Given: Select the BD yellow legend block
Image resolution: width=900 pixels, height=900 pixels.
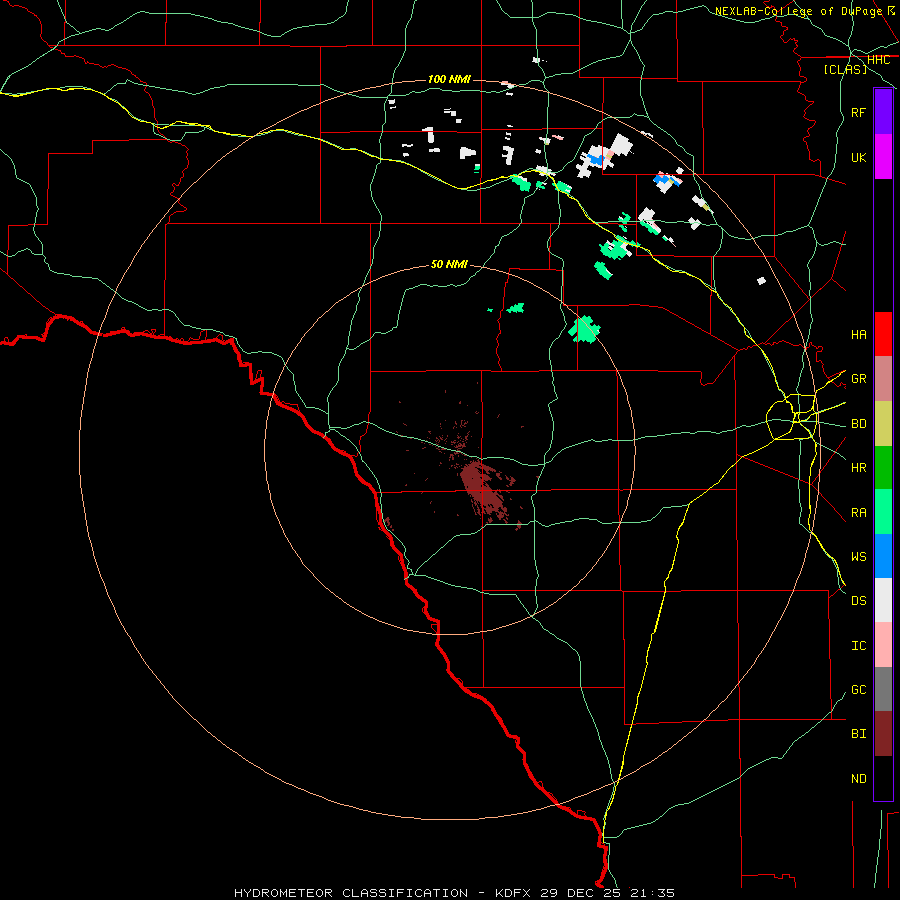Looking at the screenshot, I should [x=883, y=424].
